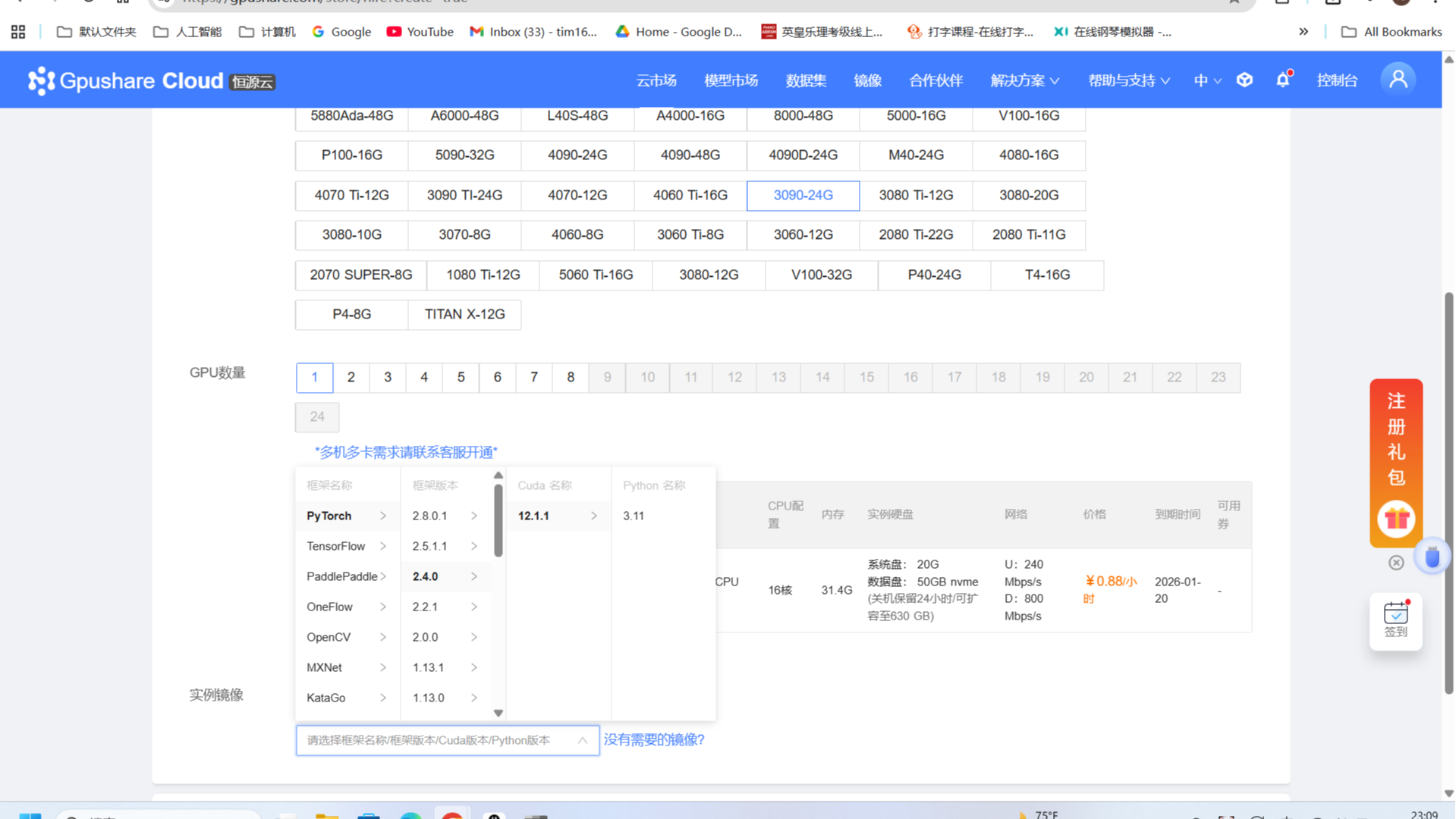Open the user avatar menu
This screenshot has height=819, width=1456.
(1398, 80)
